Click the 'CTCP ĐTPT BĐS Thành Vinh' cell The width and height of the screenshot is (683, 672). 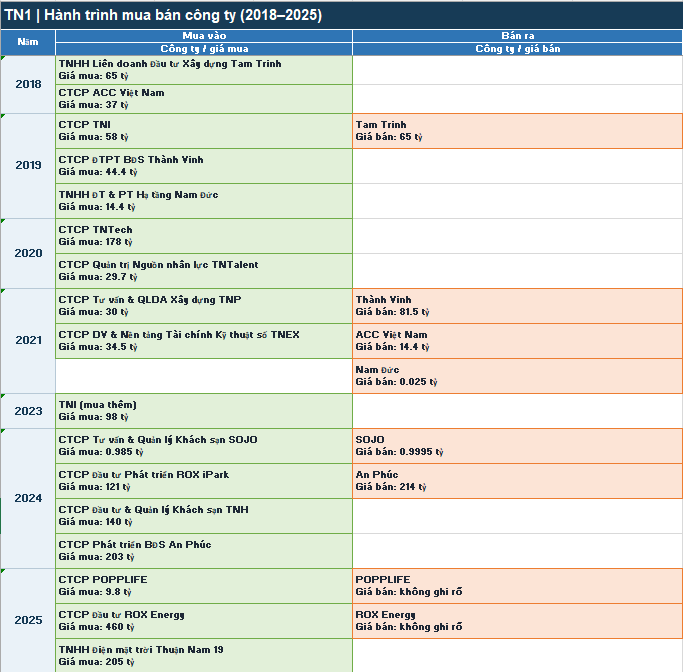pyautogui.click(x=204, y=166)
